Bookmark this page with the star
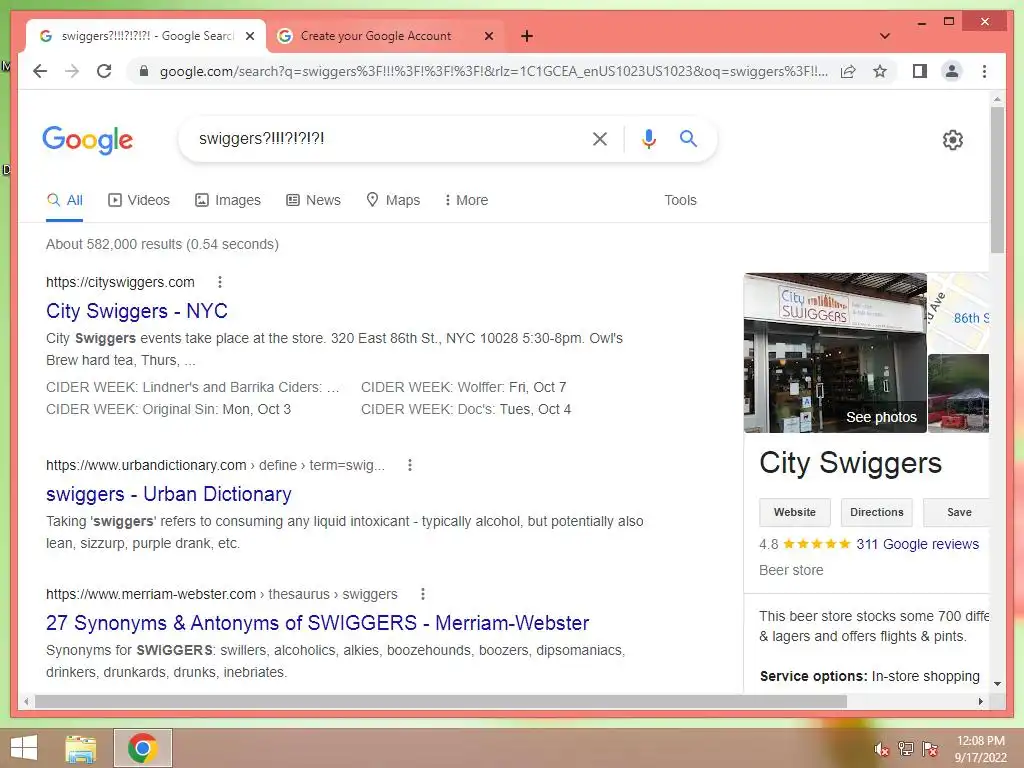The image size is (1024, 768). pos(880,71)
